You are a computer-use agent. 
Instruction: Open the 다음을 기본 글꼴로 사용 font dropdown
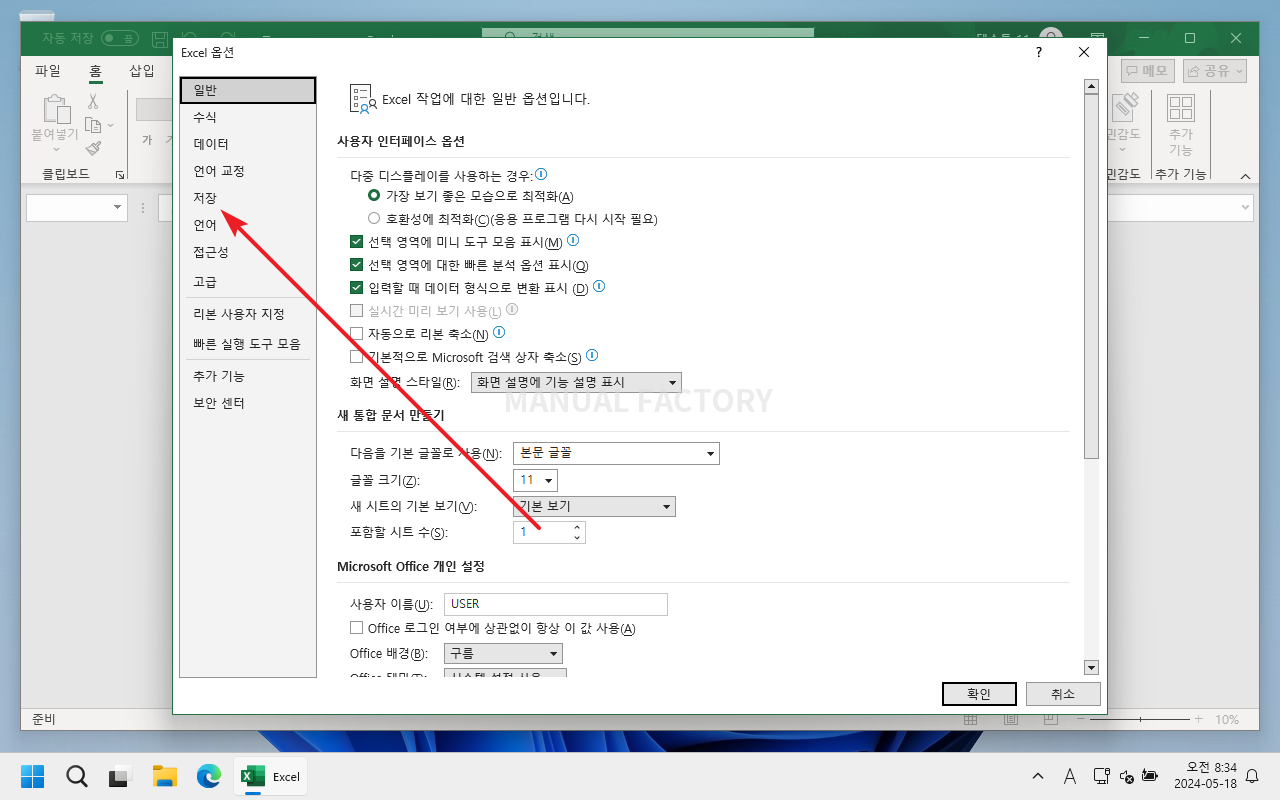coord(616,453)
